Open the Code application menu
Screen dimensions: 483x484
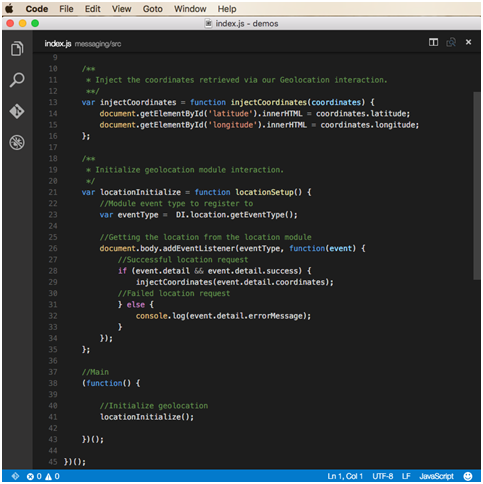pyautogui.click(x=37, y=9)
